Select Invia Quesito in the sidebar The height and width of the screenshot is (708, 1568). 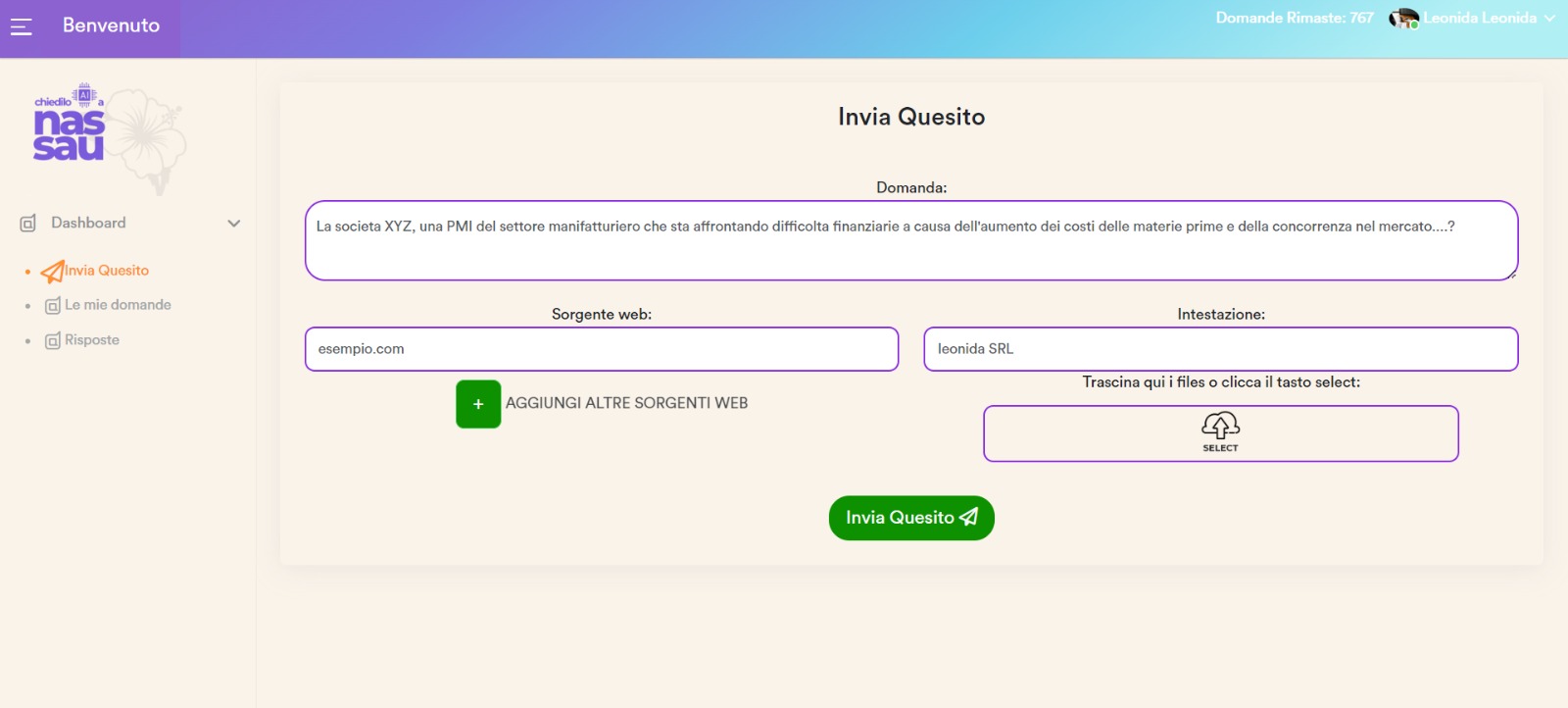click(107, 271)
